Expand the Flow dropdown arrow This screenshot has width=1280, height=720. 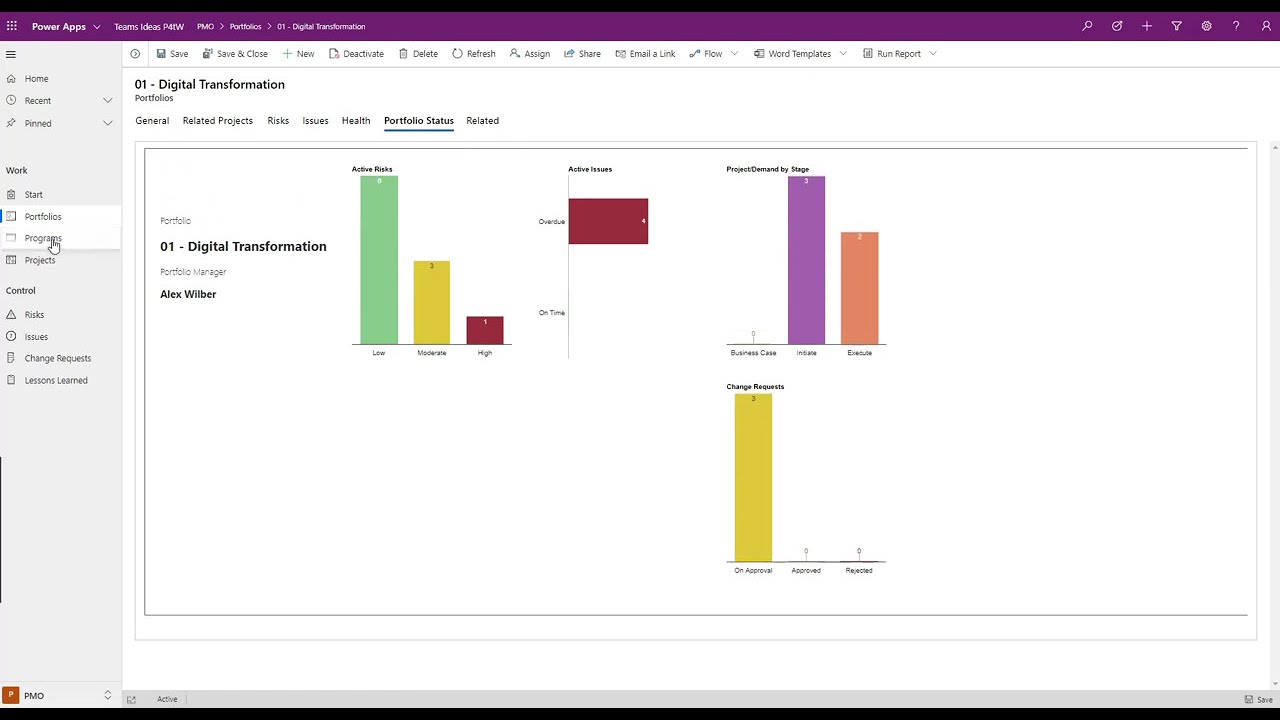[x=735, y=54]
